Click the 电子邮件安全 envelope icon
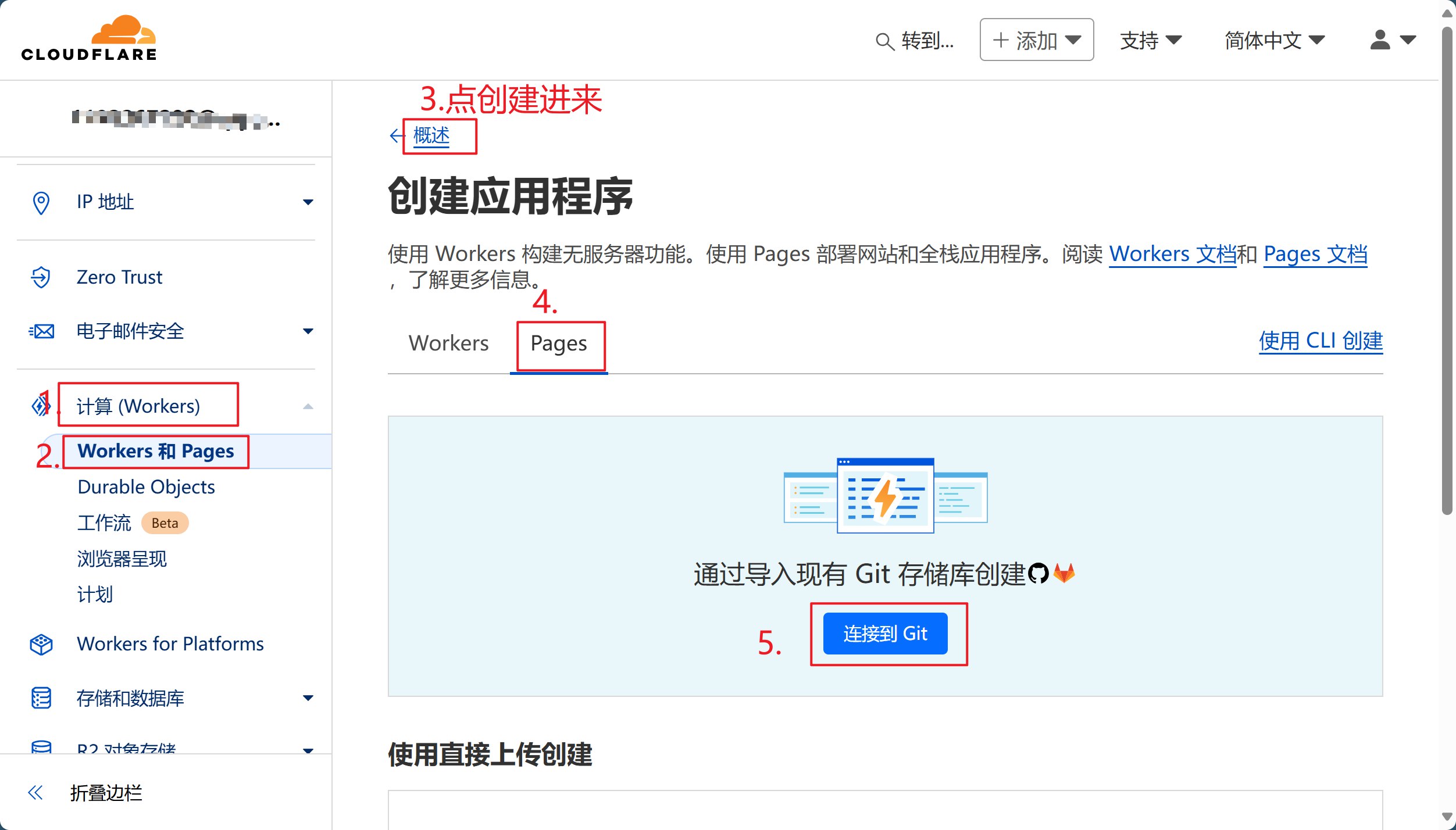Screen dimensions: 1456x830 (41, 331)
